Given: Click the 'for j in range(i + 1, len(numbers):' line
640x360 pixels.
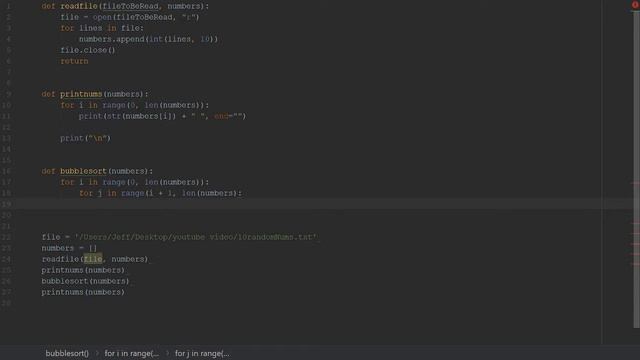Looking at the screenshot, I should pos(160,193).
